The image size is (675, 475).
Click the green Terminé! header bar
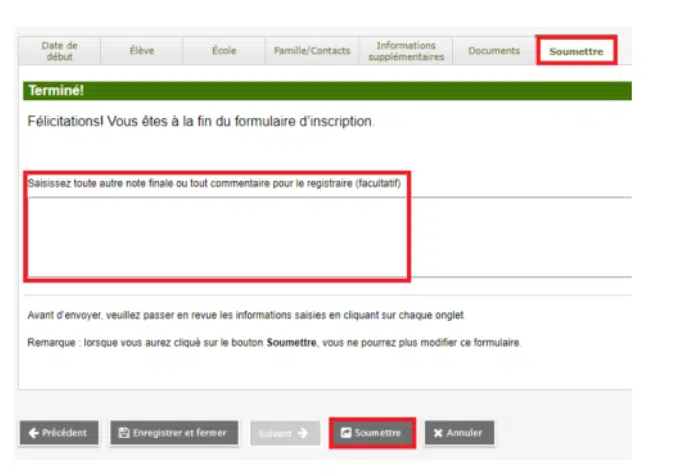[327, 91]
